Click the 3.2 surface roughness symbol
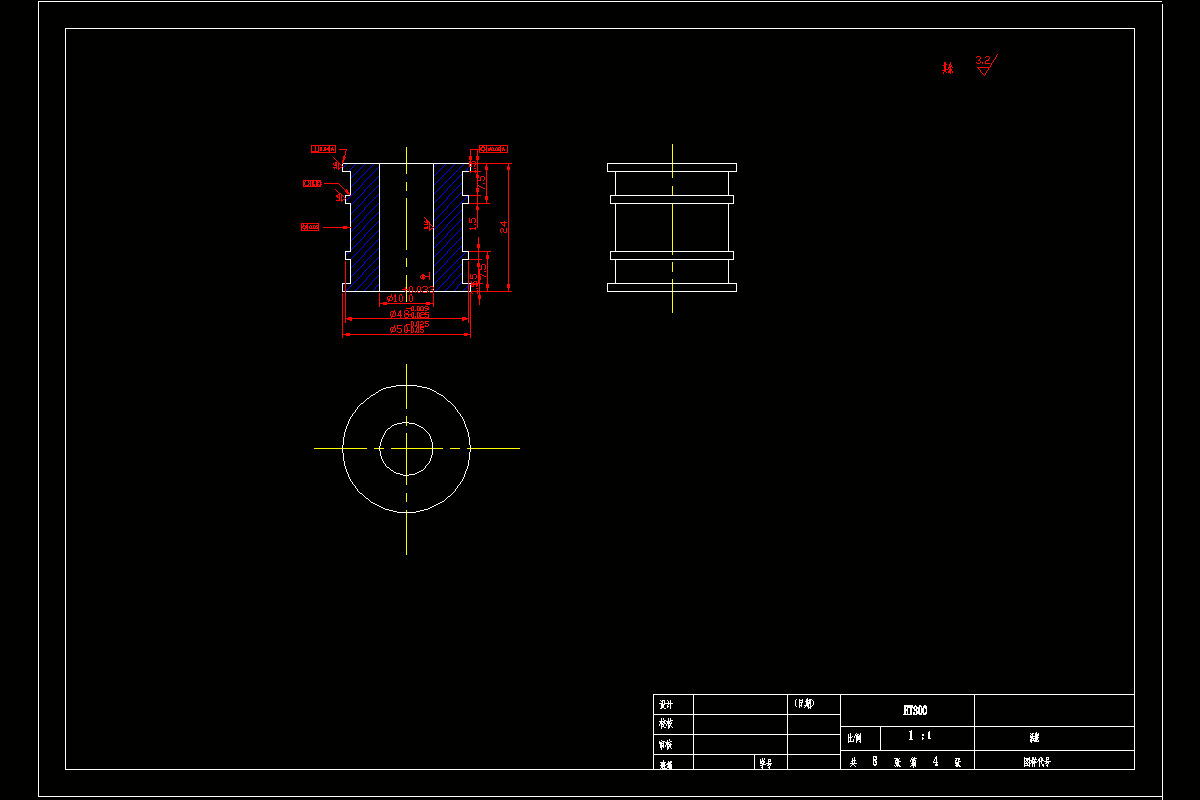Screen dimensions: 1200x800 [986, 65]
